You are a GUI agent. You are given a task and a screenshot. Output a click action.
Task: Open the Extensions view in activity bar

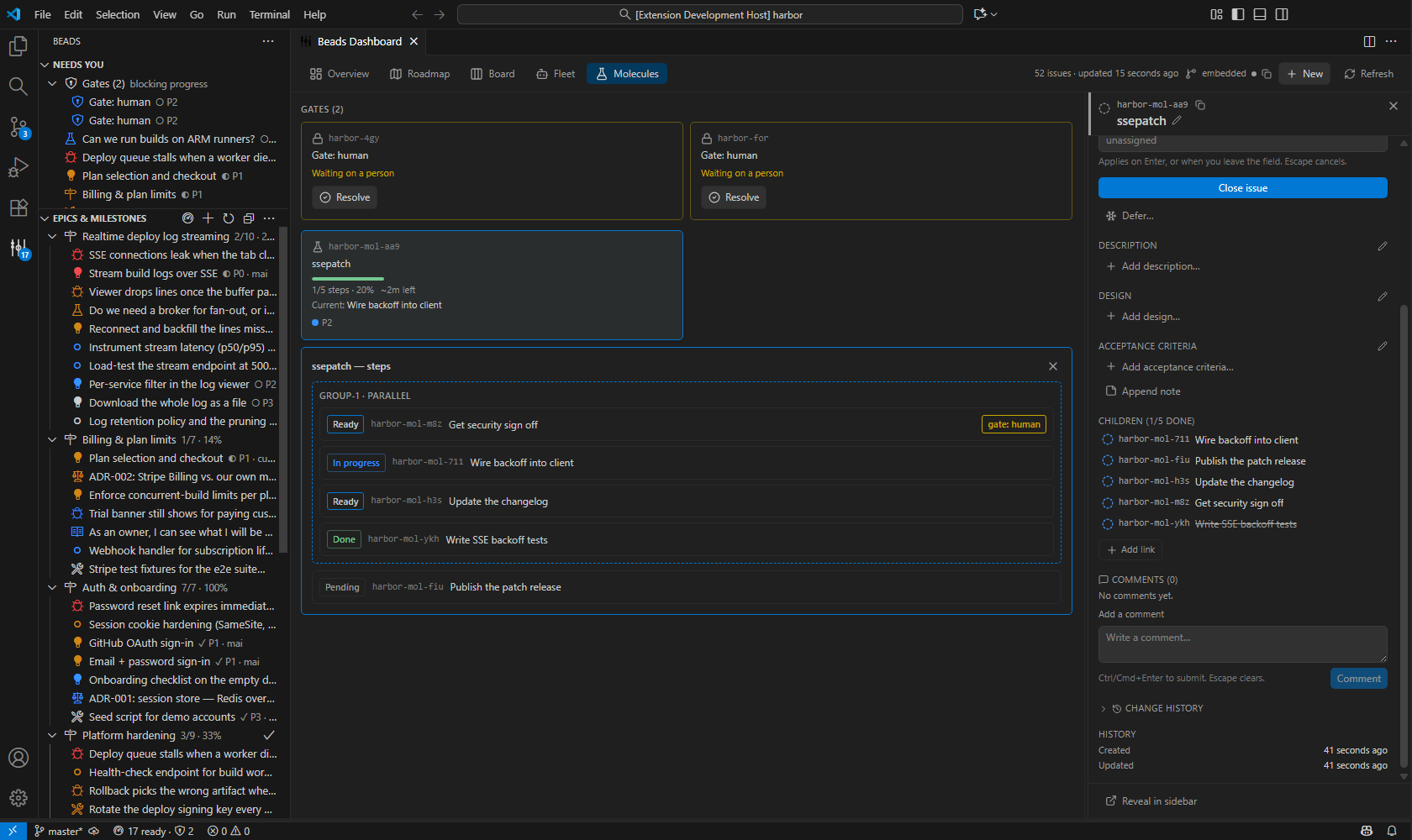coord(18,207)
